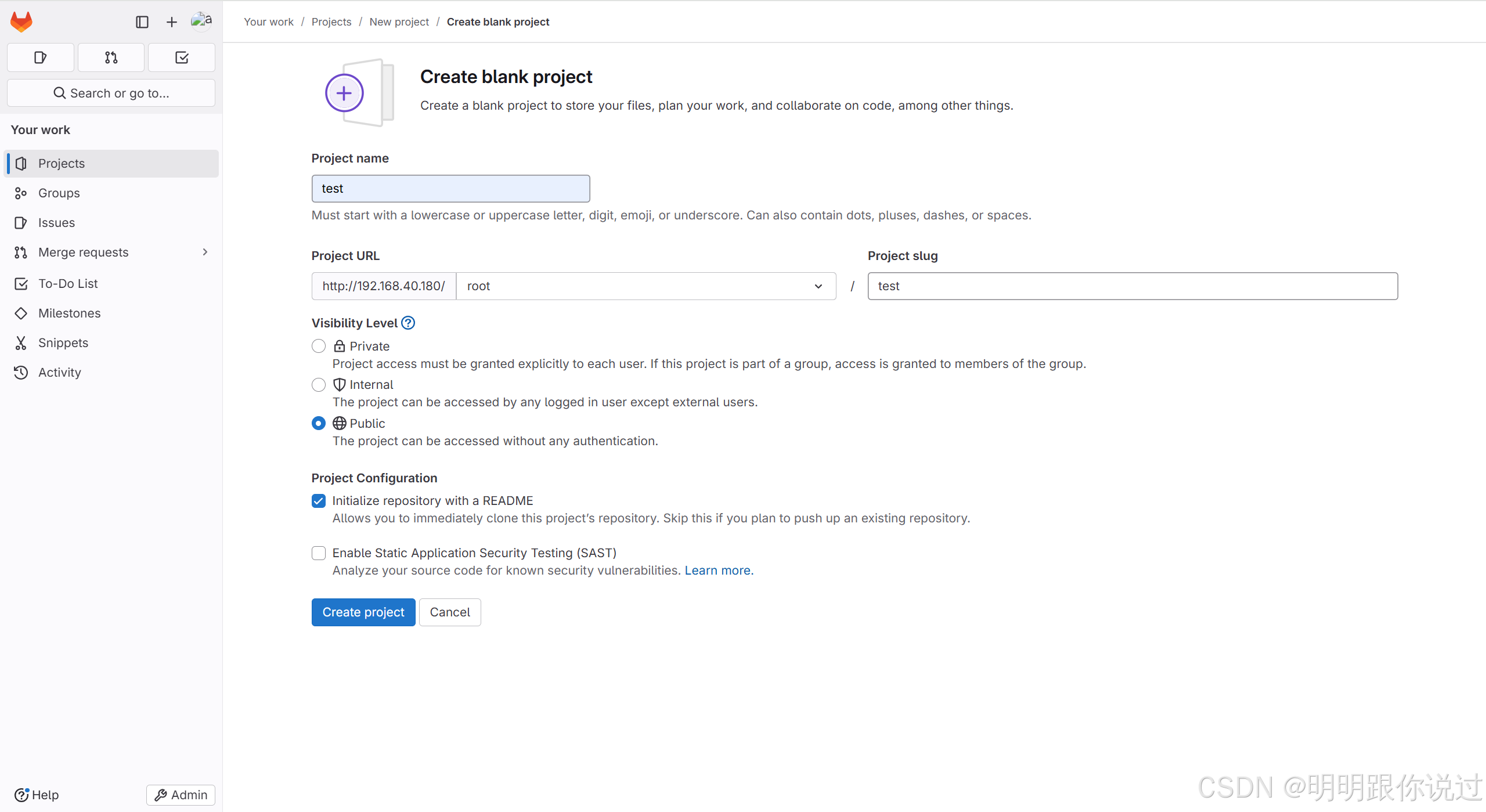
Task: Click the Snippets scissors icon
Action: point(21,343)
